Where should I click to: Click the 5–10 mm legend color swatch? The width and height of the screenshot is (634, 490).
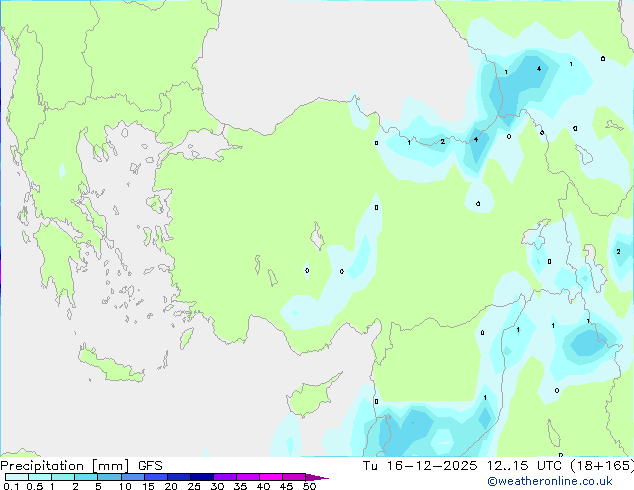click(x=109, y=477)
